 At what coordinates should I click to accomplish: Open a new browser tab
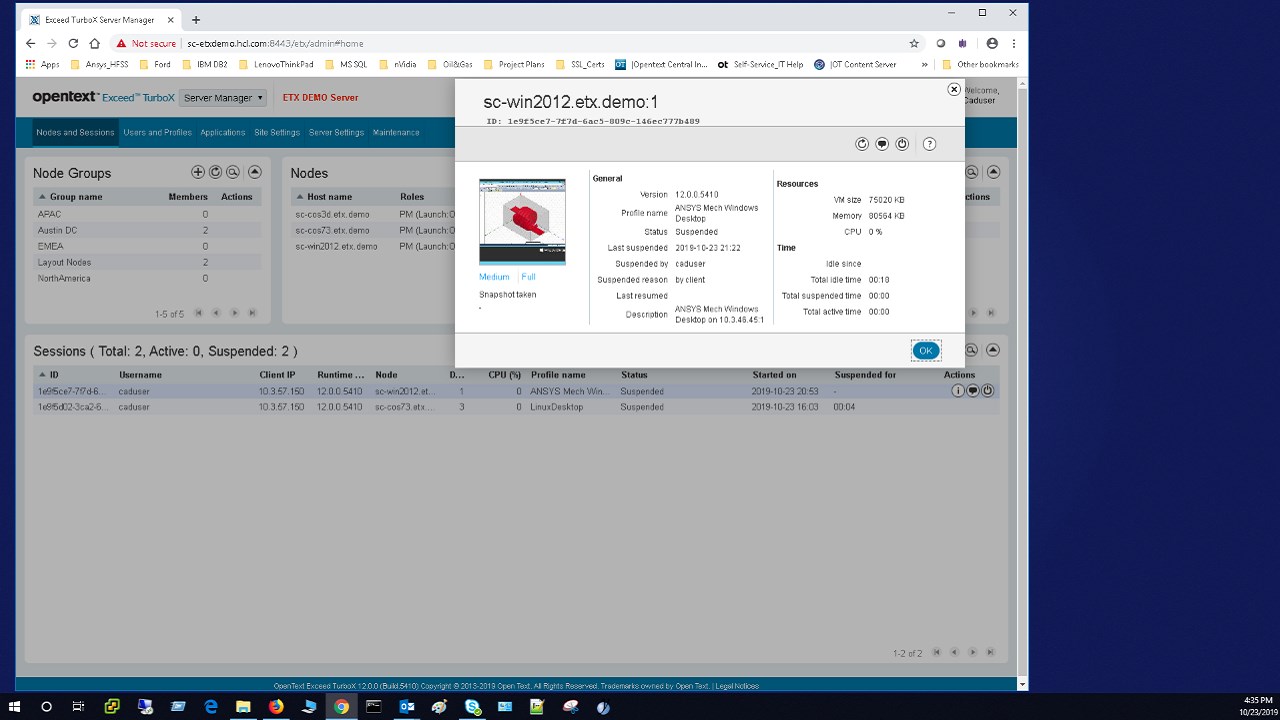(x=196, y=19)
